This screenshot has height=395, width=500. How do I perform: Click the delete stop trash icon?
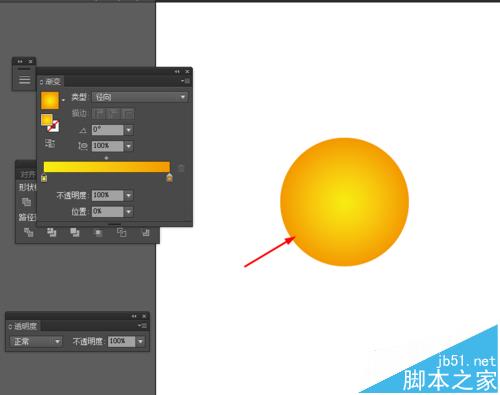point(181,168)
